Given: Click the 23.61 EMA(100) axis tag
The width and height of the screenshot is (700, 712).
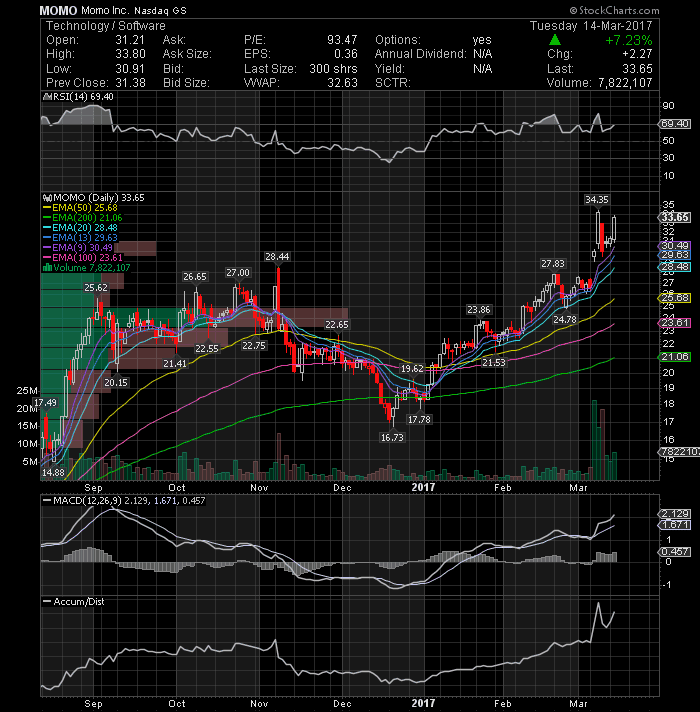Looking at the screenshot, I should 675,323.
